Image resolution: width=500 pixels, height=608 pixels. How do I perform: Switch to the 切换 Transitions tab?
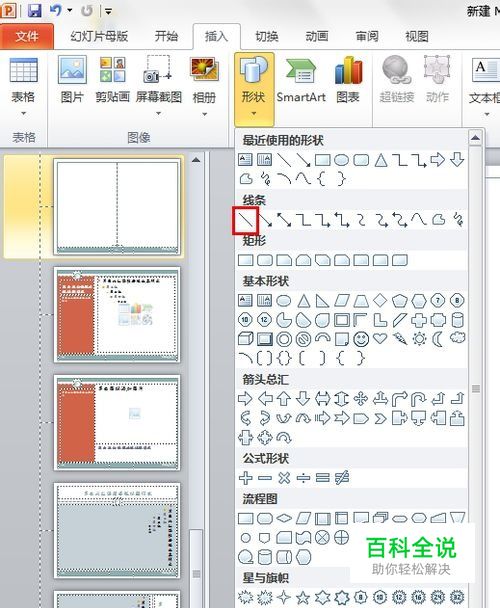point(267,36)
